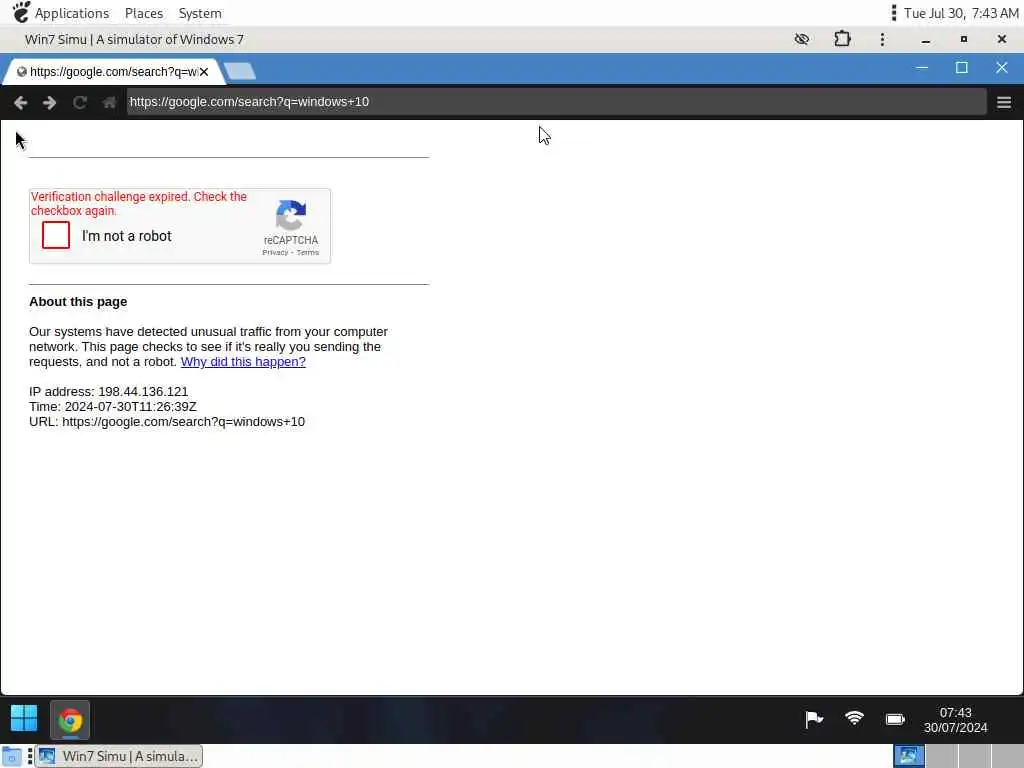Open the extensions puzzle icon
This screenshot has height=768, width=1024.
(842, 39)
